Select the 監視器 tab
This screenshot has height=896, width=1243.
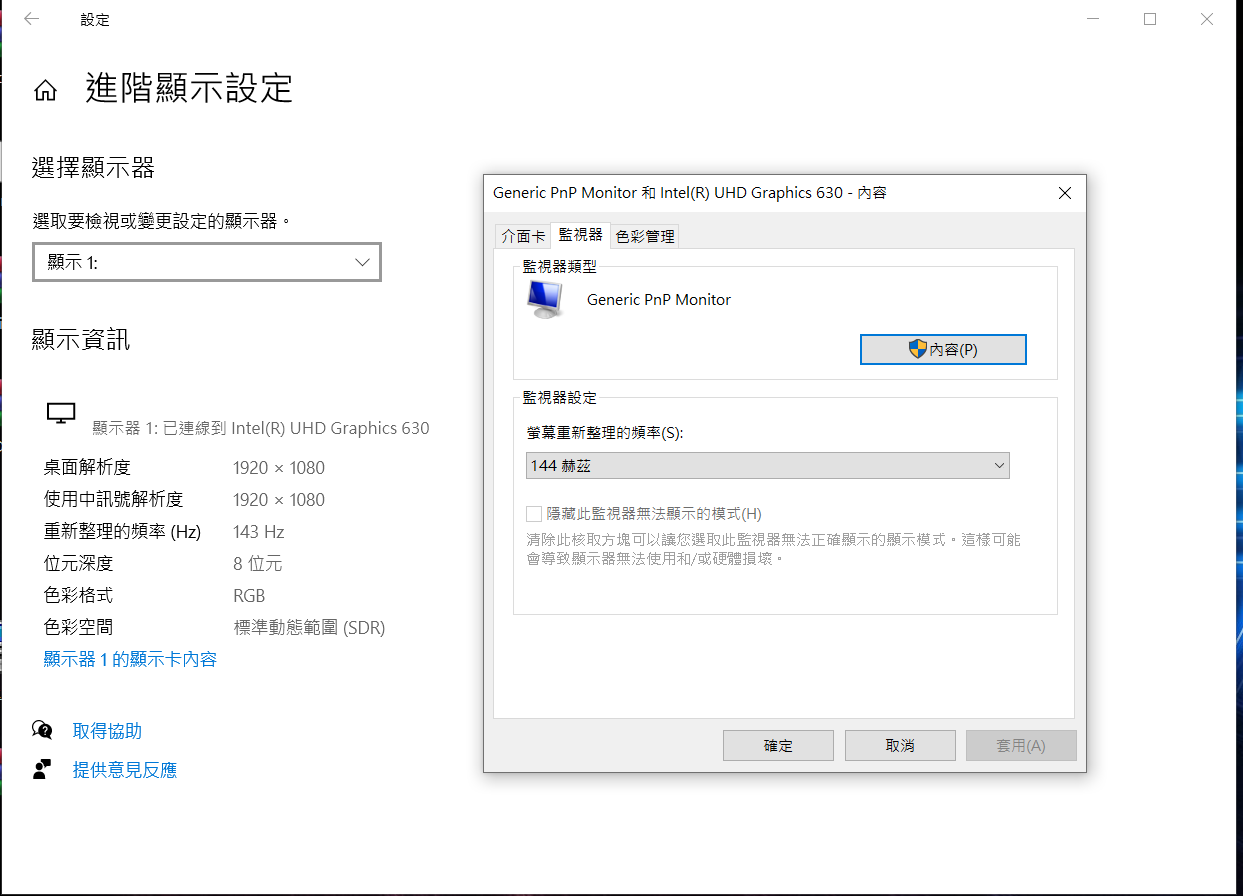coord(580,235)
